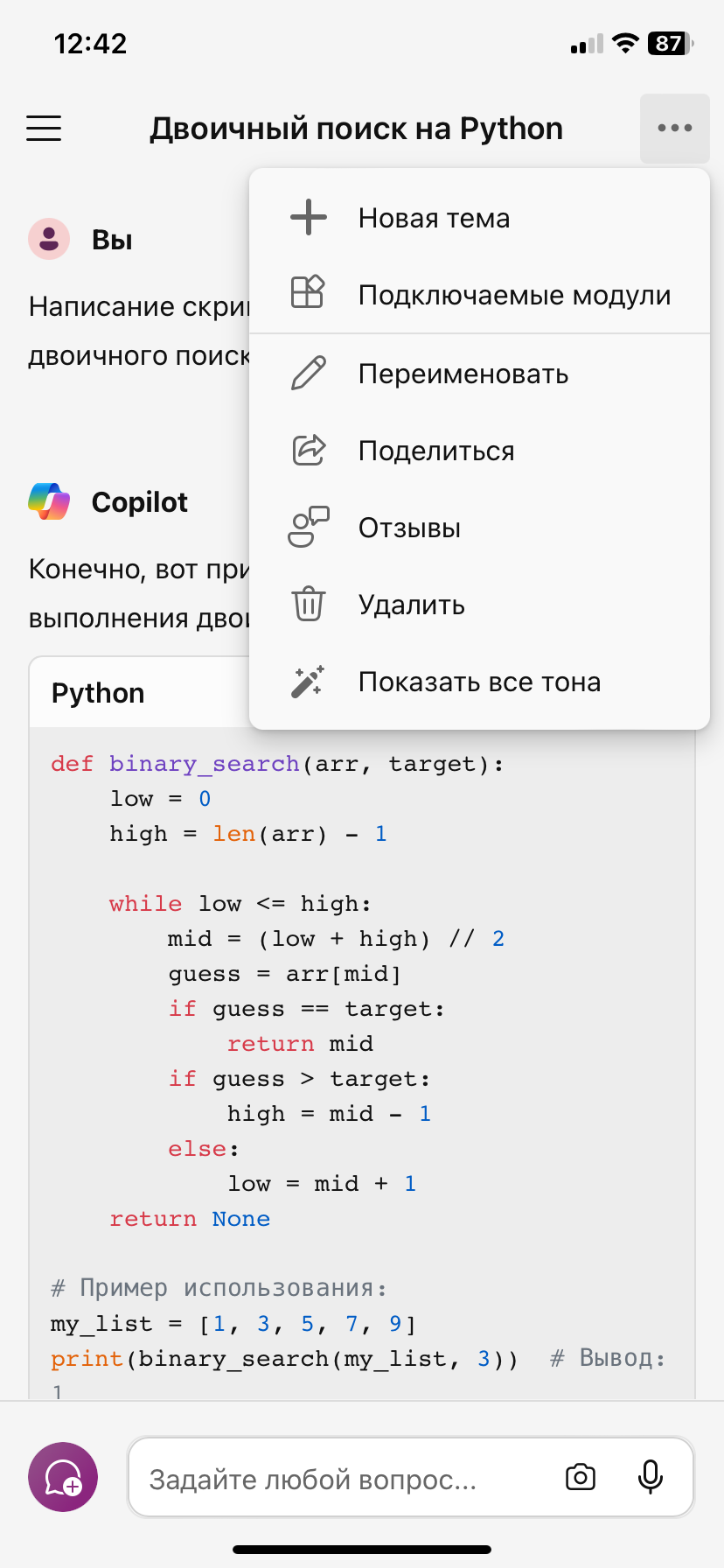Select 'Показать все тона' option

tap(479, 682)
